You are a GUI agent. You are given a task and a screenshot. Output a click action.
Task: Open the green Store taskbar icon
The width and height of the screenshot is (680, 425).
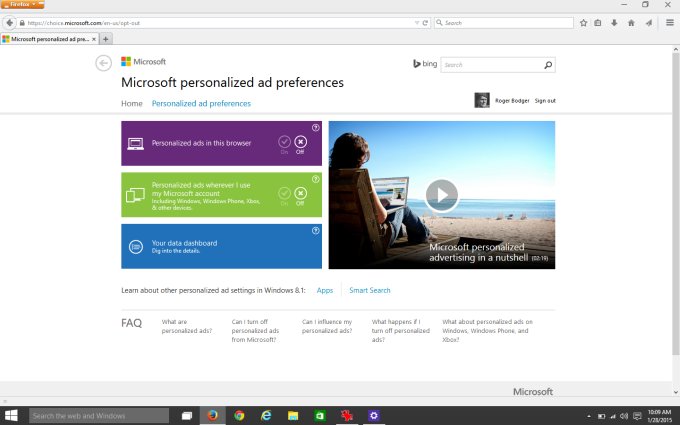(x=320, y=415)
